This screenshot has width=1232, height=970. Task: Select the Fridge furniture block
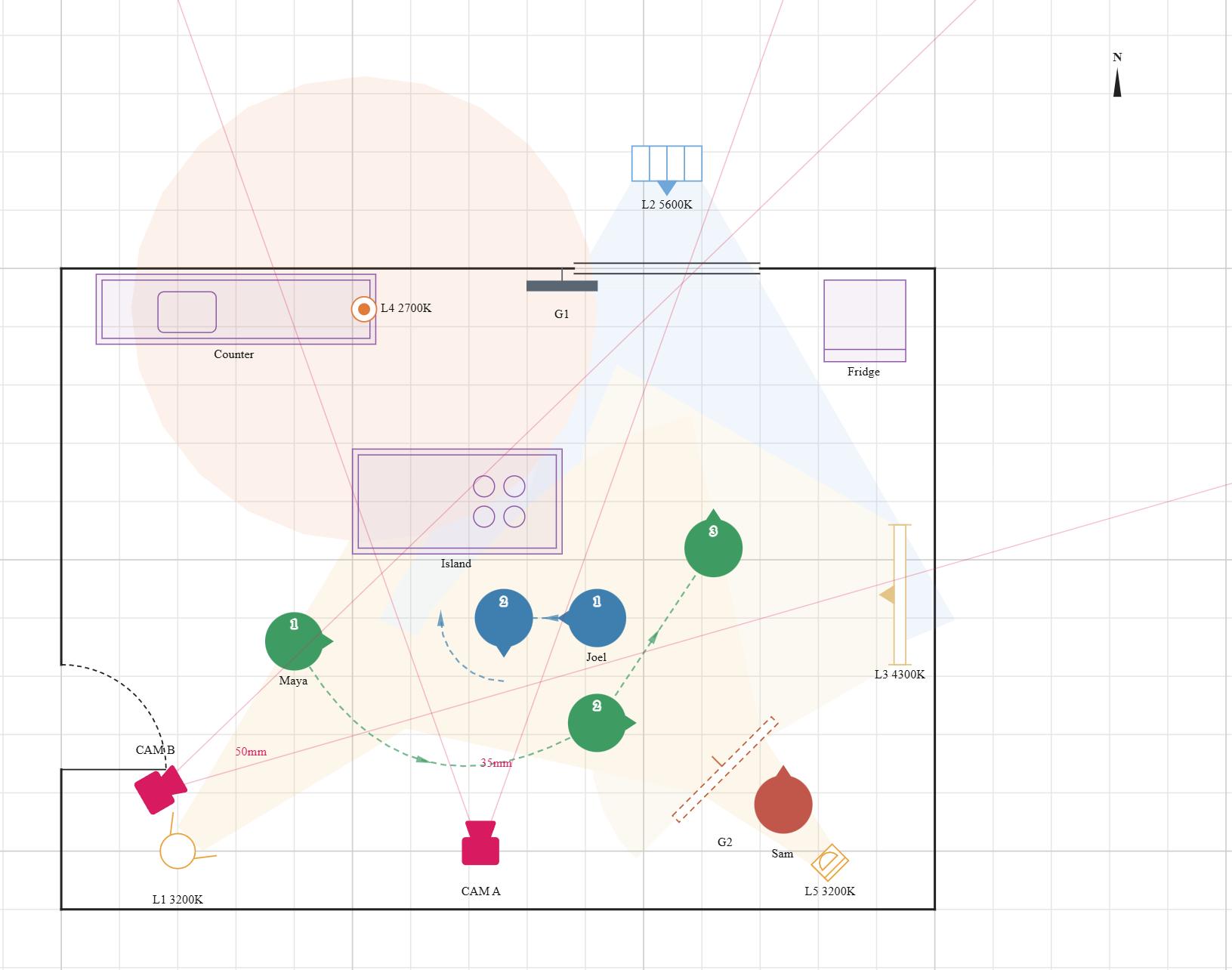[865, 321]
